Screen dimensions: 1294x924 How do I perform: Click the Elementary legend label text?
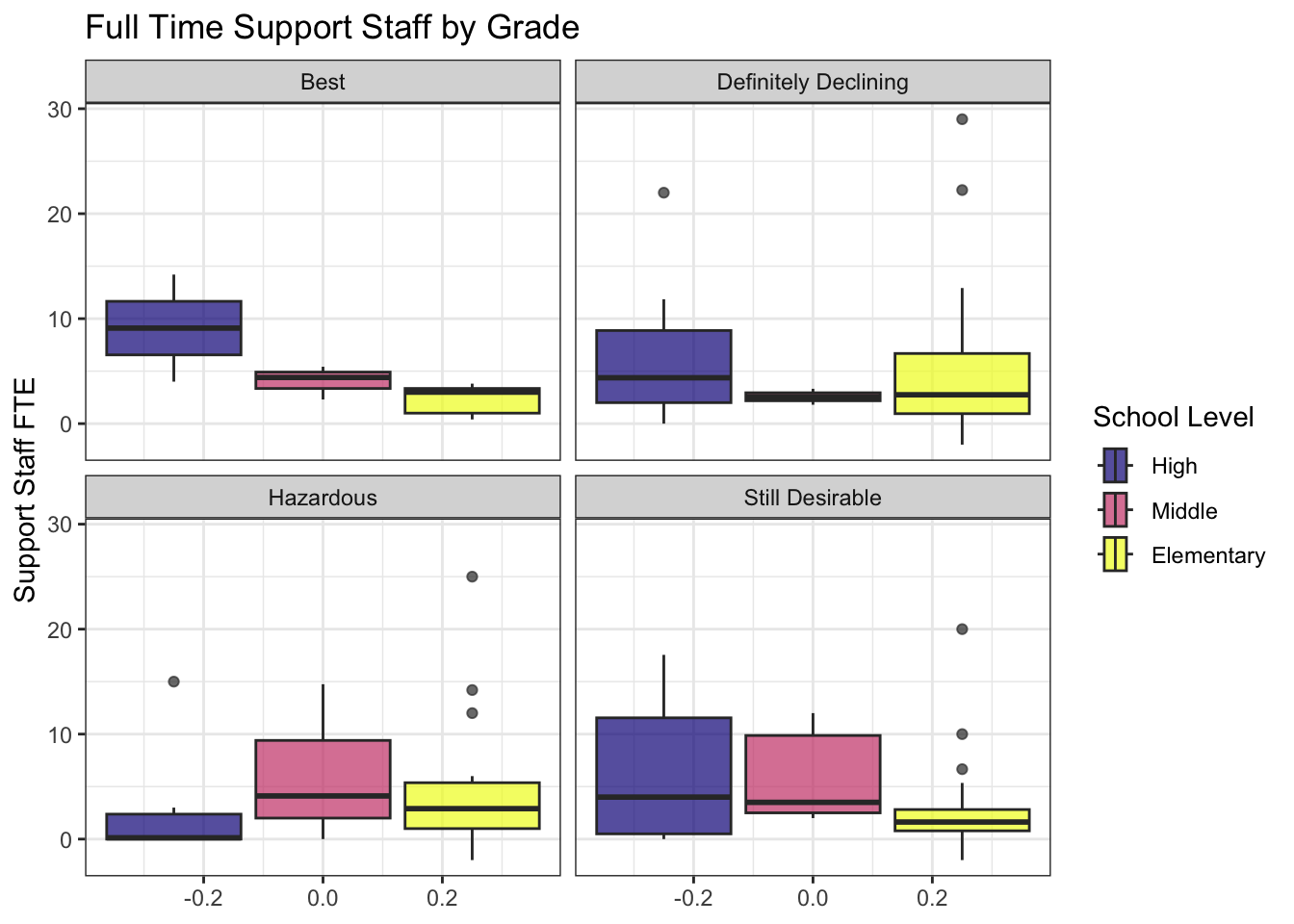(x=1207, y=555)
